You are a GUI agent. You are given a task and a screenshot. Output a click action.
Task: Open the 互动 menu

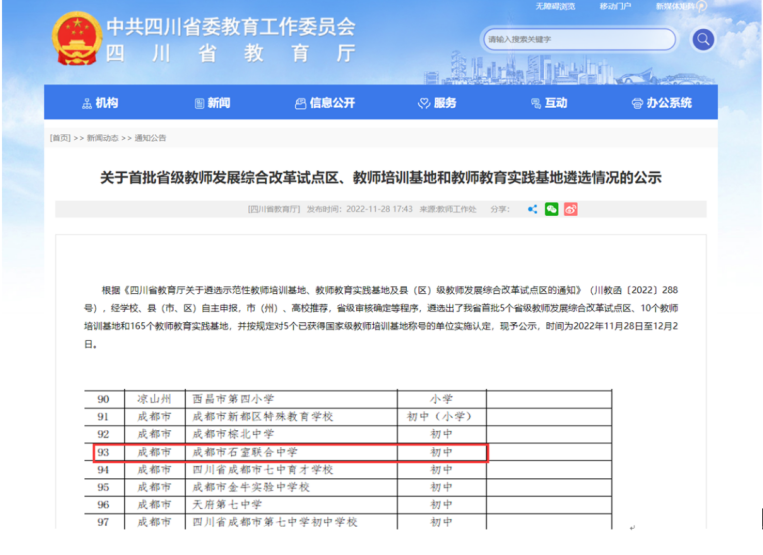point(549,103)
